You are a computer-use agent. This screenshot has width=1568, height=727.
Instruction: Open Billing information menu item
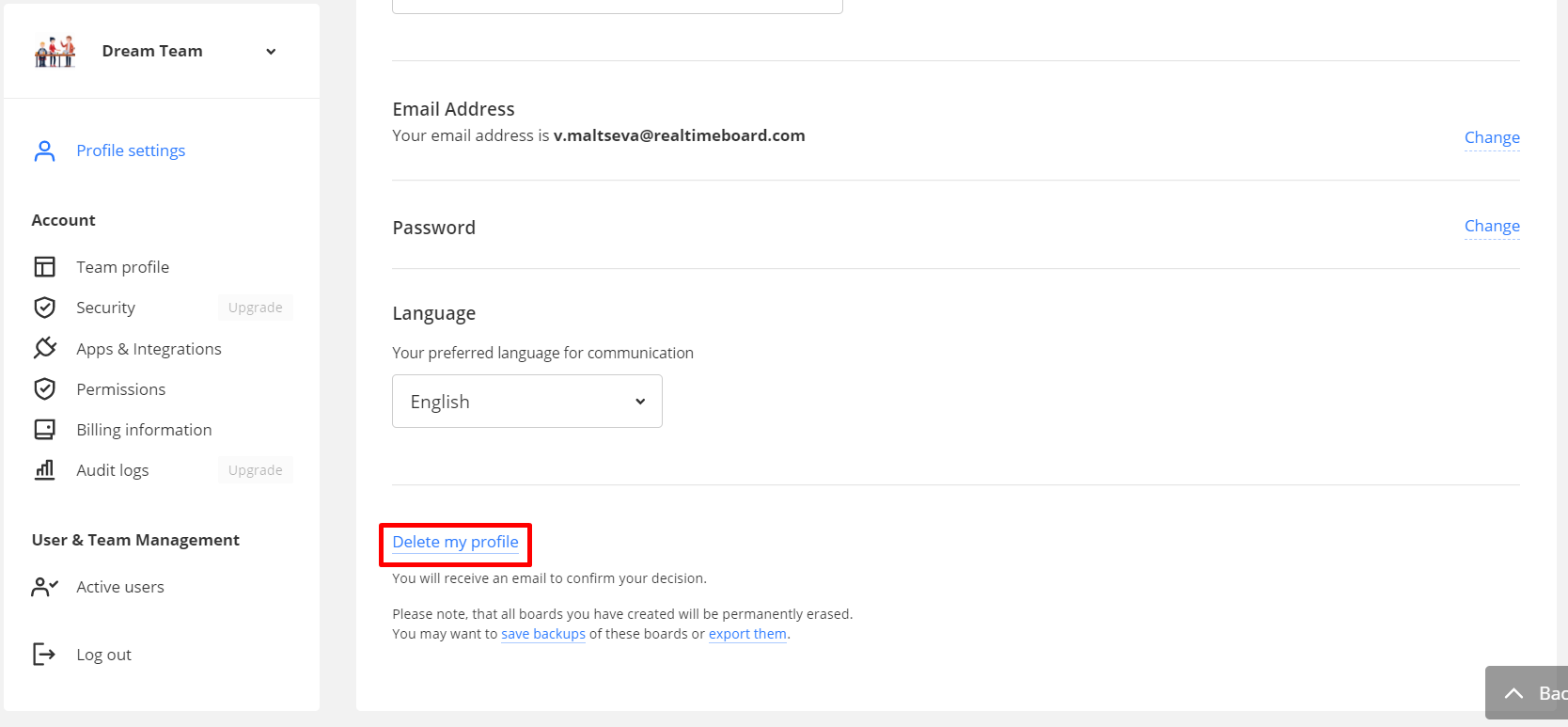point(144,430)
